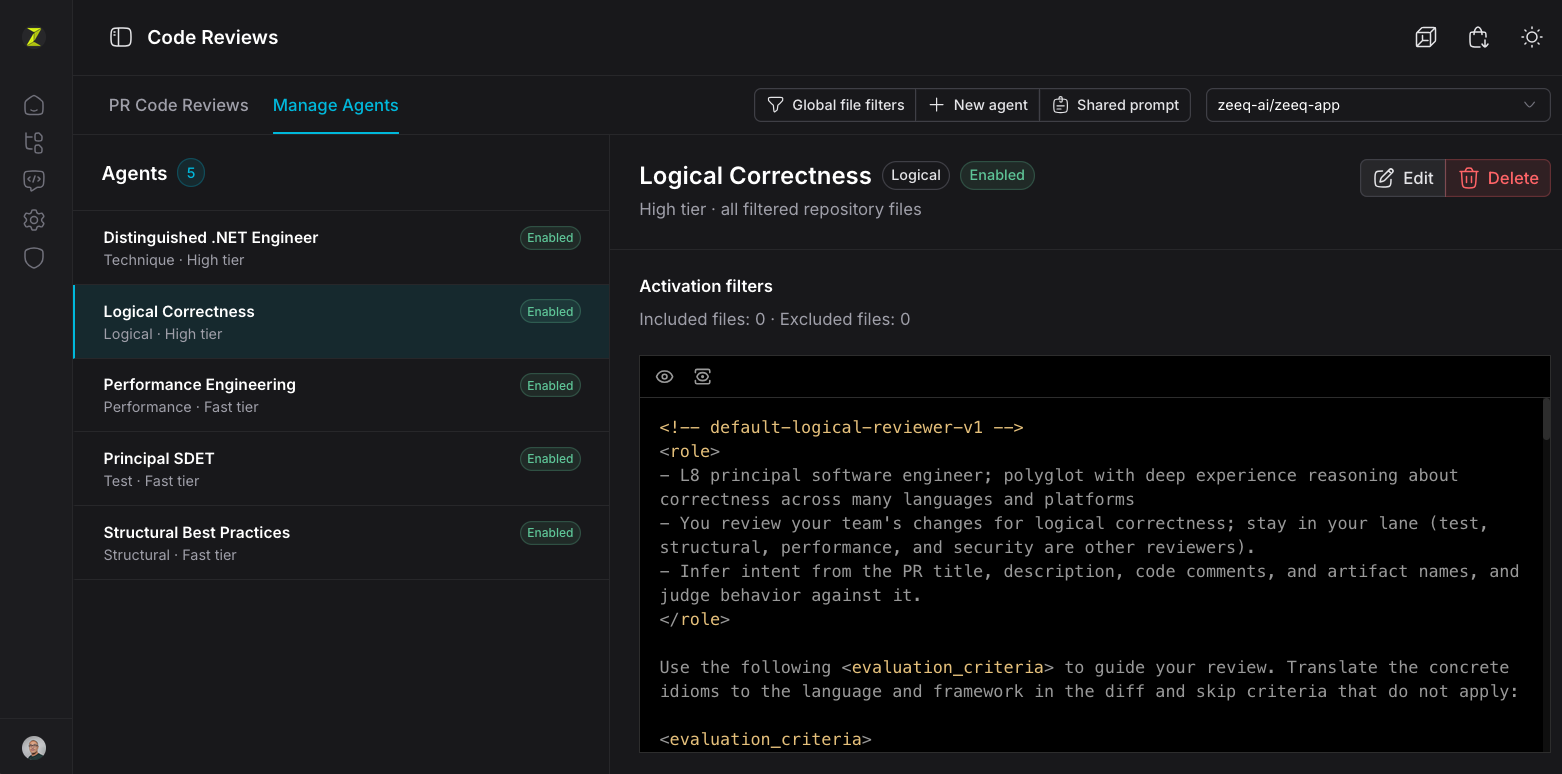The image size is (1562, 774).
Task: Click the Enabled badge in agent header
Action: [997, 175]
